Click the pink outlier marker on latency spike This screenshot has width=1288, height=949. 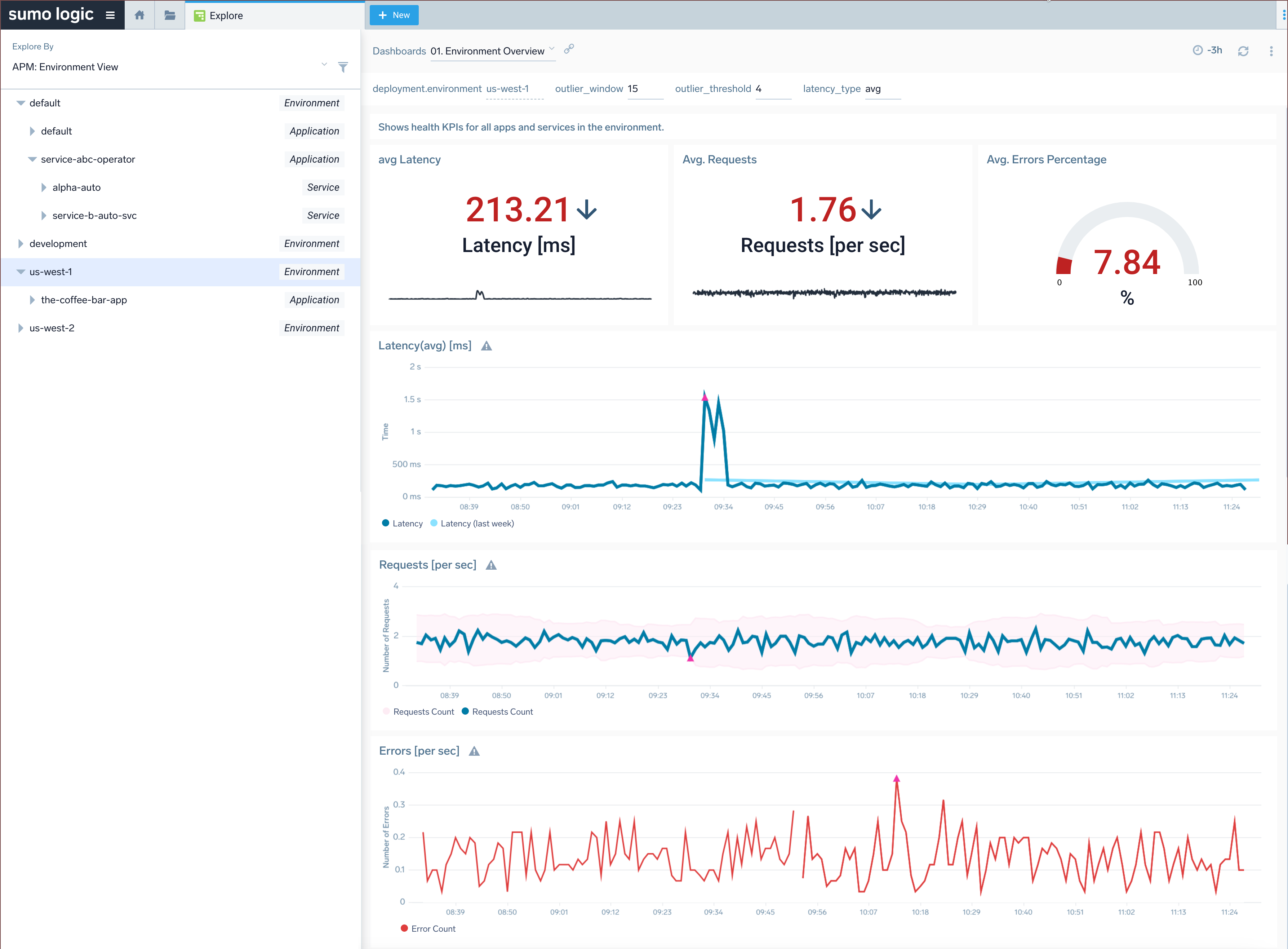(705, 398)
